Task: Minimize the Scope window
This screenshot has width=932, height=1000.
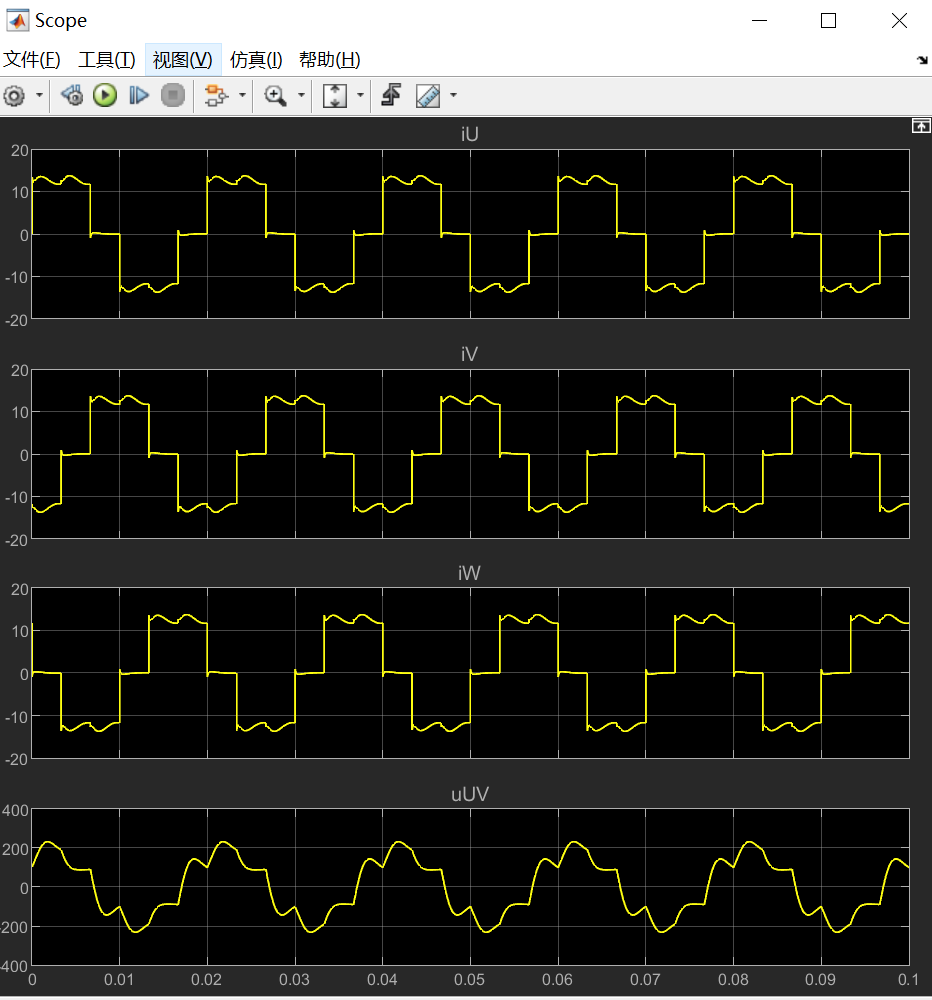Action: pos(759,20)
